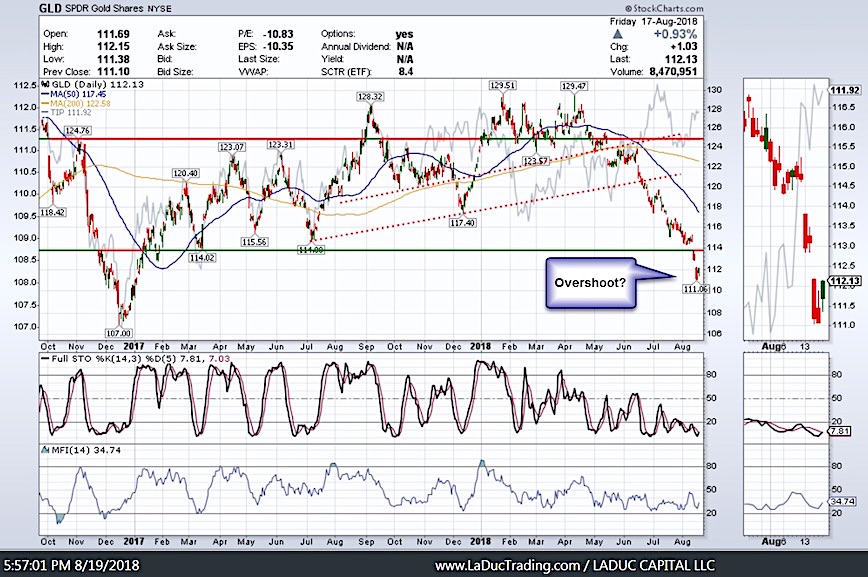Click the GLD ticker symbol in the title
This screenshot has height=577, width=868.
pyautogui.click(x=51, y=8)
